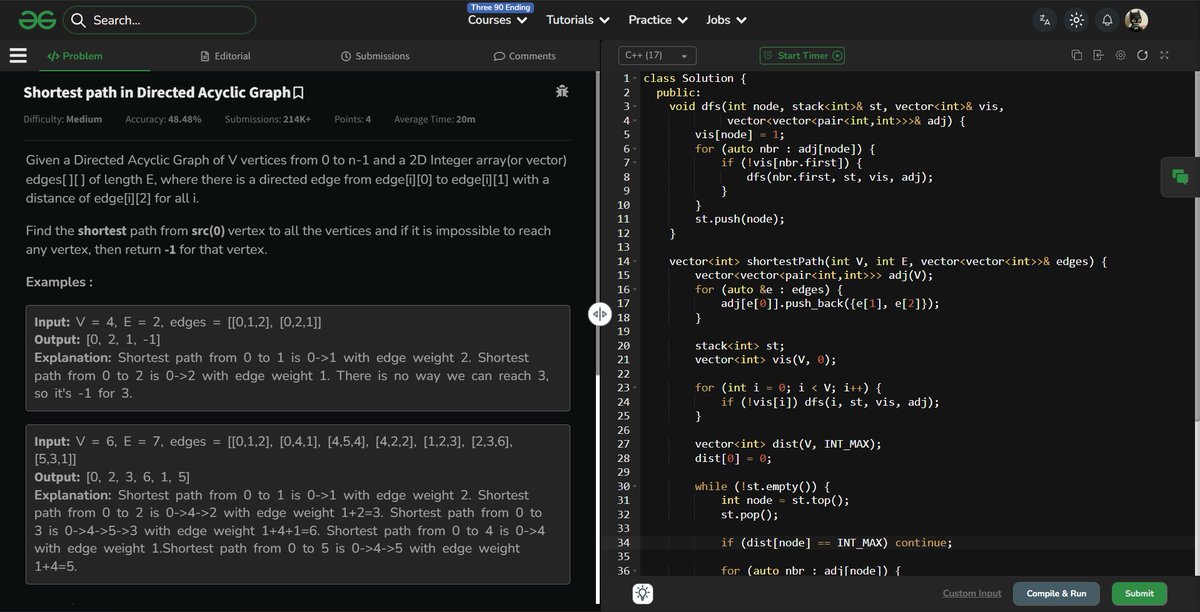Submit the solution
1200x612 pixels.
click(x=1139, y=593)
